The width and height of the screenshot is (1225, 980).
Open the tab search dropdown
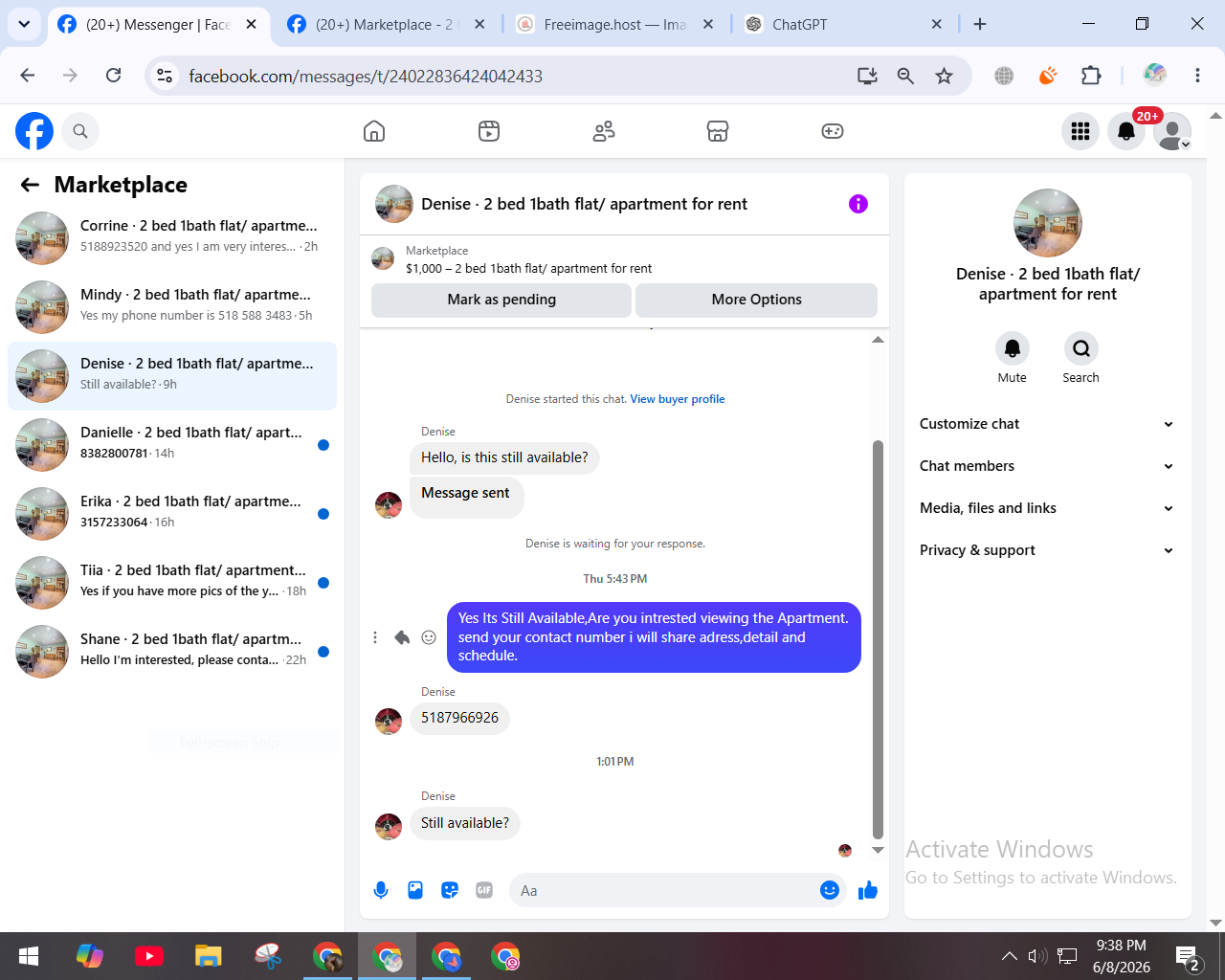pyautogui.click(x=24, y=24)
